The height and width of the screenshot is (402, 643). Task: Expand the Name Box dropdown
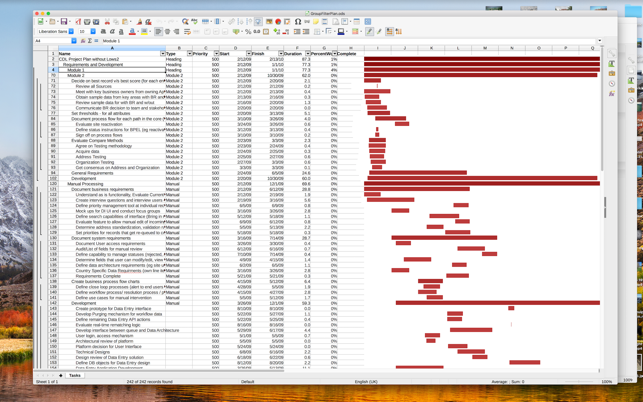(72, 41)
